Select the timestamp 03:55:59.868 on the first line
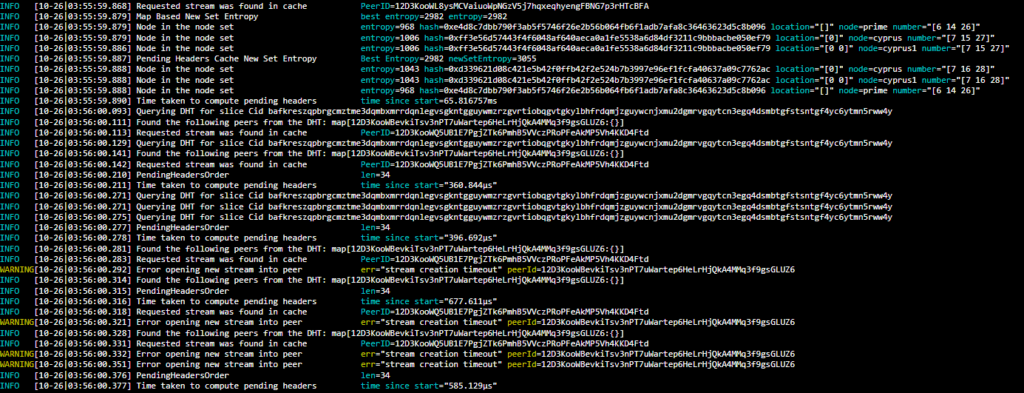Screen dimensions: 1024x393 tap(82, 6)
